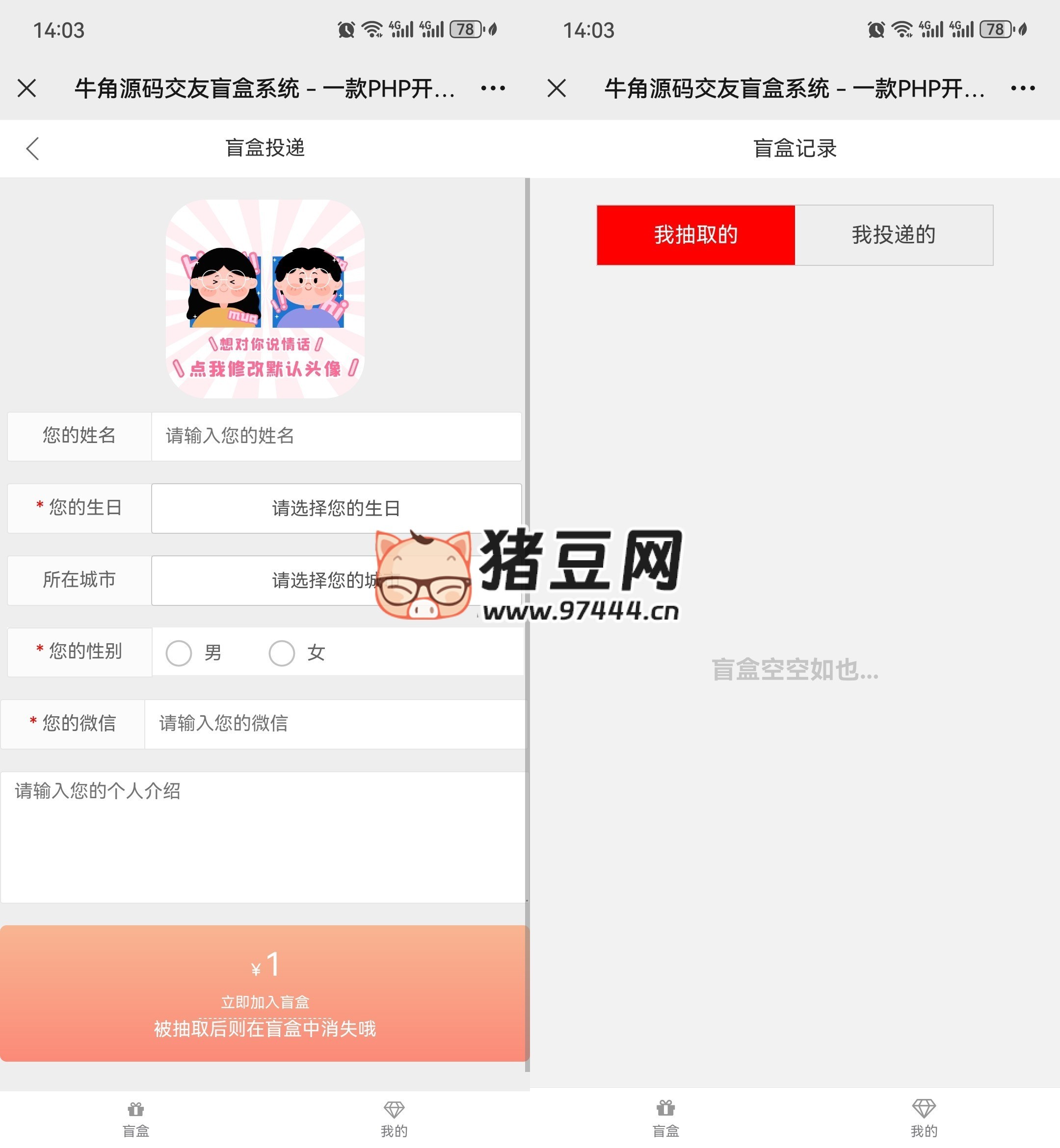Open the birthday picker 请选择您的生日
This screenshot has width=1060, height=1148.
tap(336, 508)
